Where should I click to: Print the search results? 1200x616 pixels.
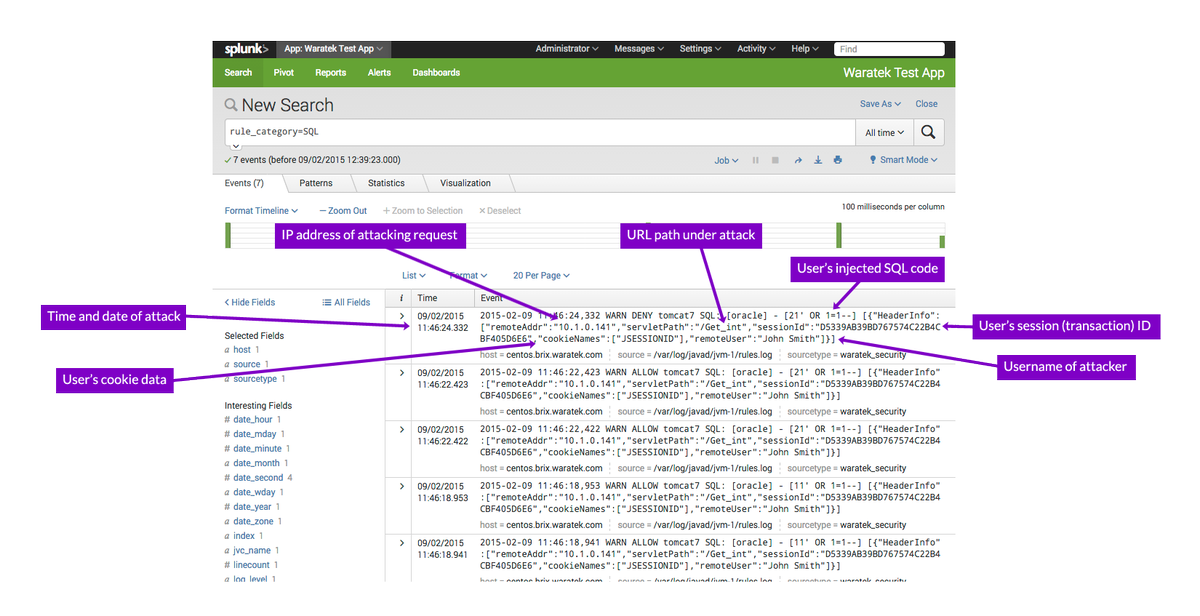click(x=838, y=160)
